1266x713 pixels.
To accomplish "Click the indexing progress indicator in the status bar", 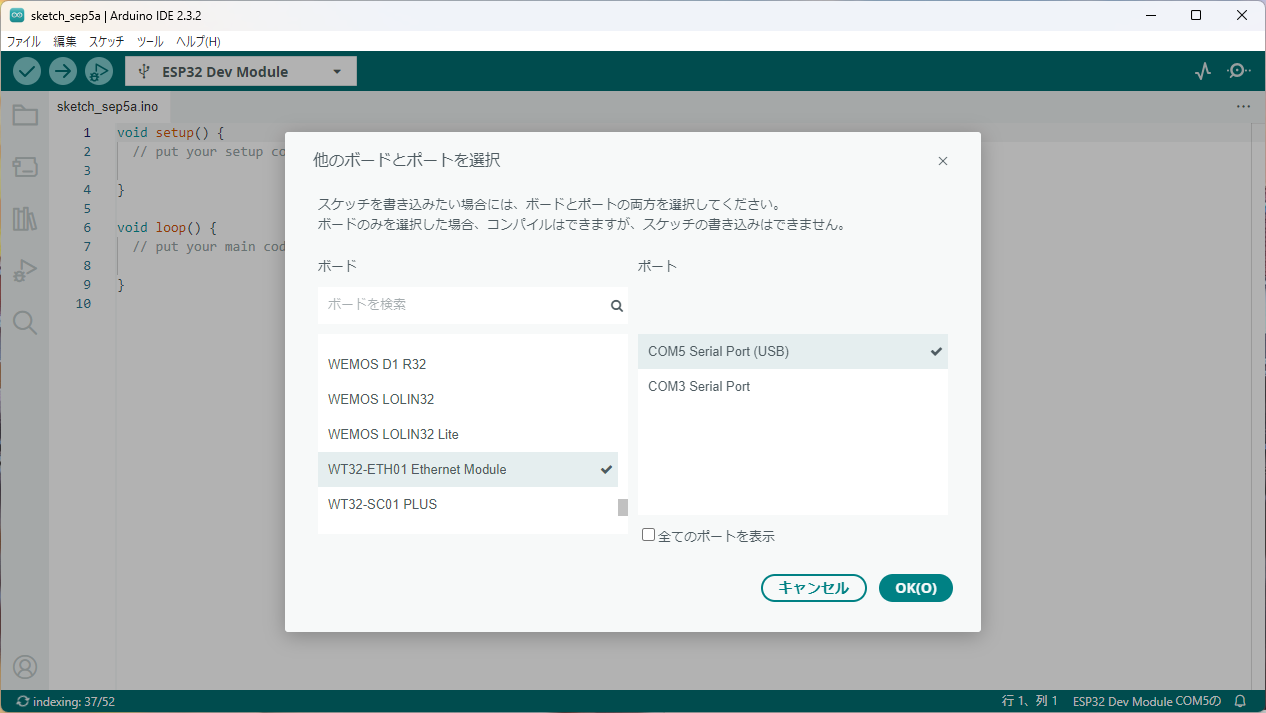I will point(65,701).
